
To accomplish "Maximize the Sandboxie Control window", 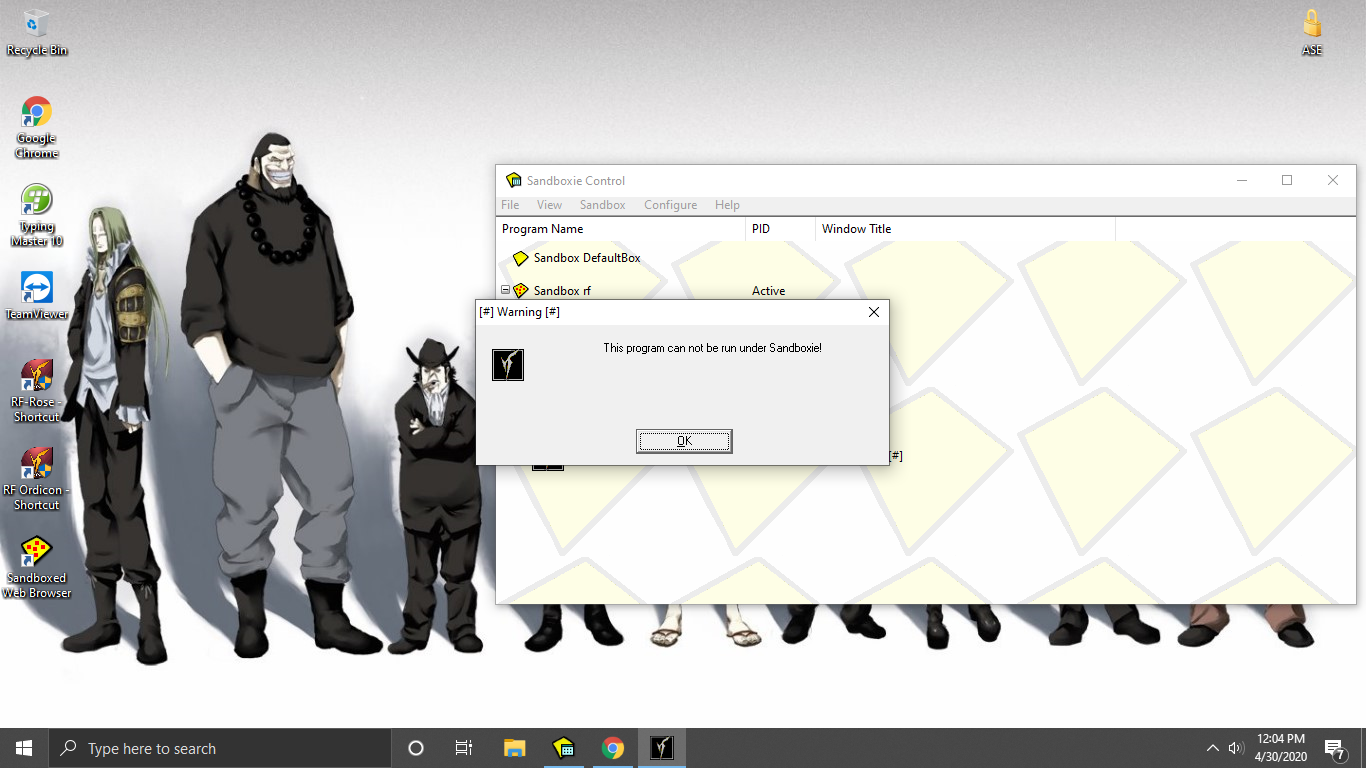I will pos(1287,180).
